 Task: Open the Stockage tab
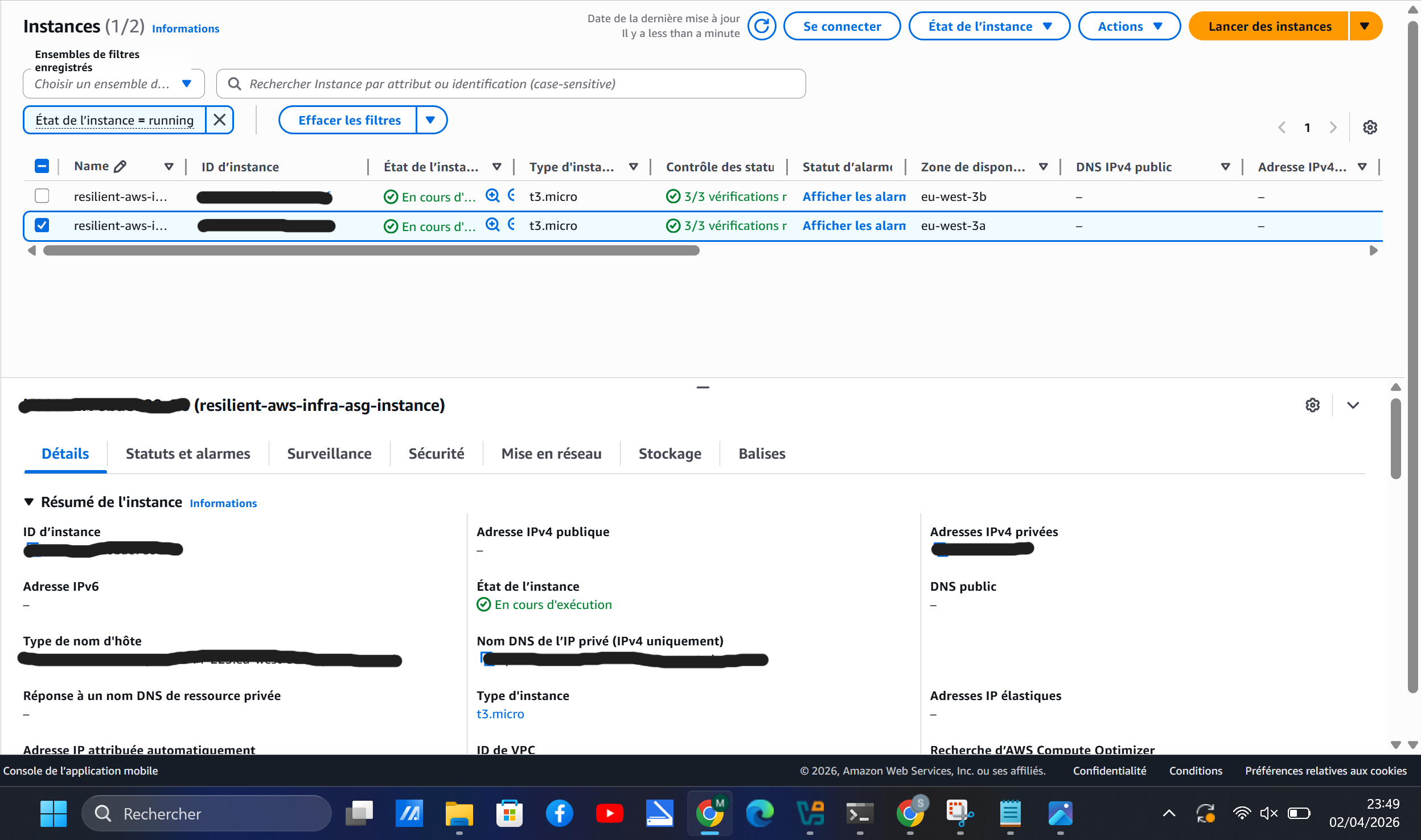[670, 453]
